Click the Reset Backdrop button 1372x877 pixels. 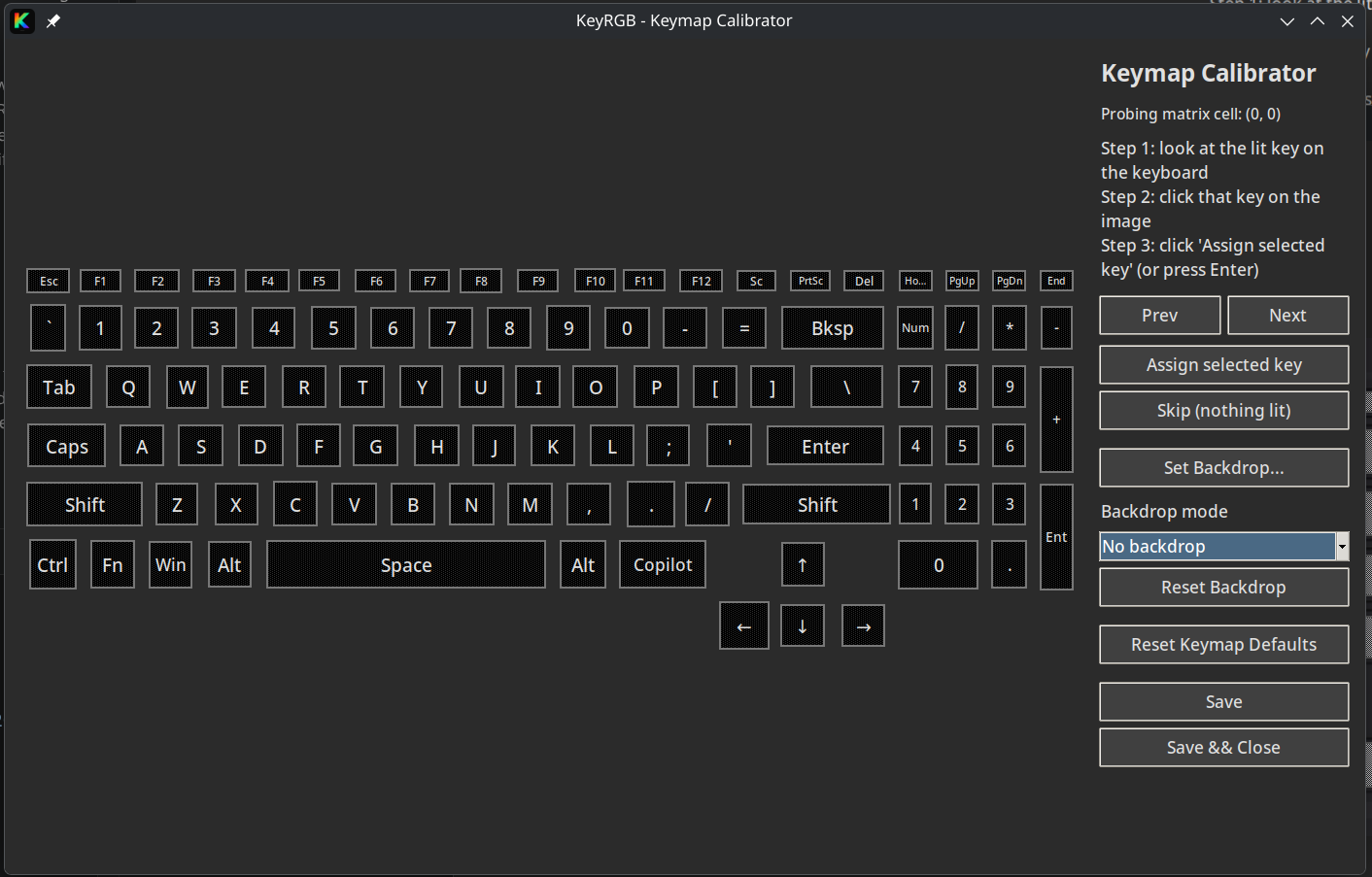coord(1224,588)
